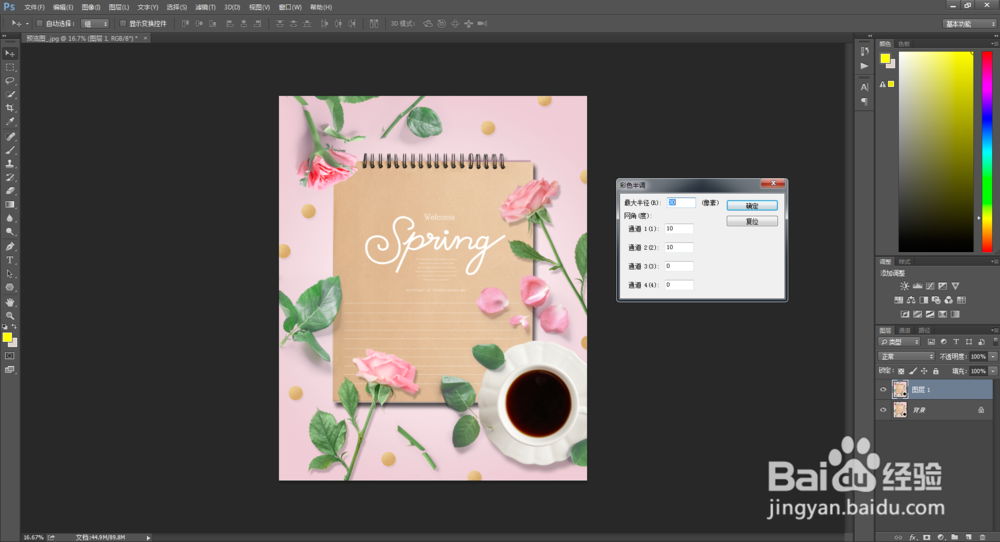The height and width of the screenshot is (542, 1000).
Task: Select the Horizontal Type tool
Action: pos(10,260)
